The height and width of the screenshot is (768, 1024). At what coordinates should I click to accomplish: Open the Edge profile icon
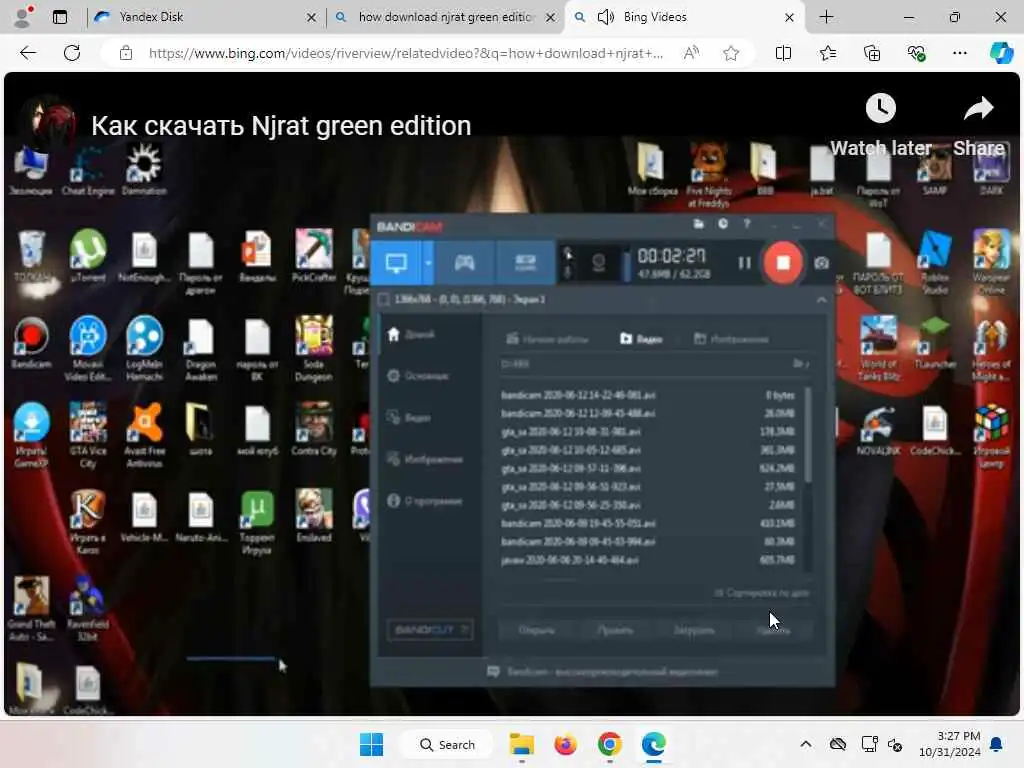click(23, 17)
